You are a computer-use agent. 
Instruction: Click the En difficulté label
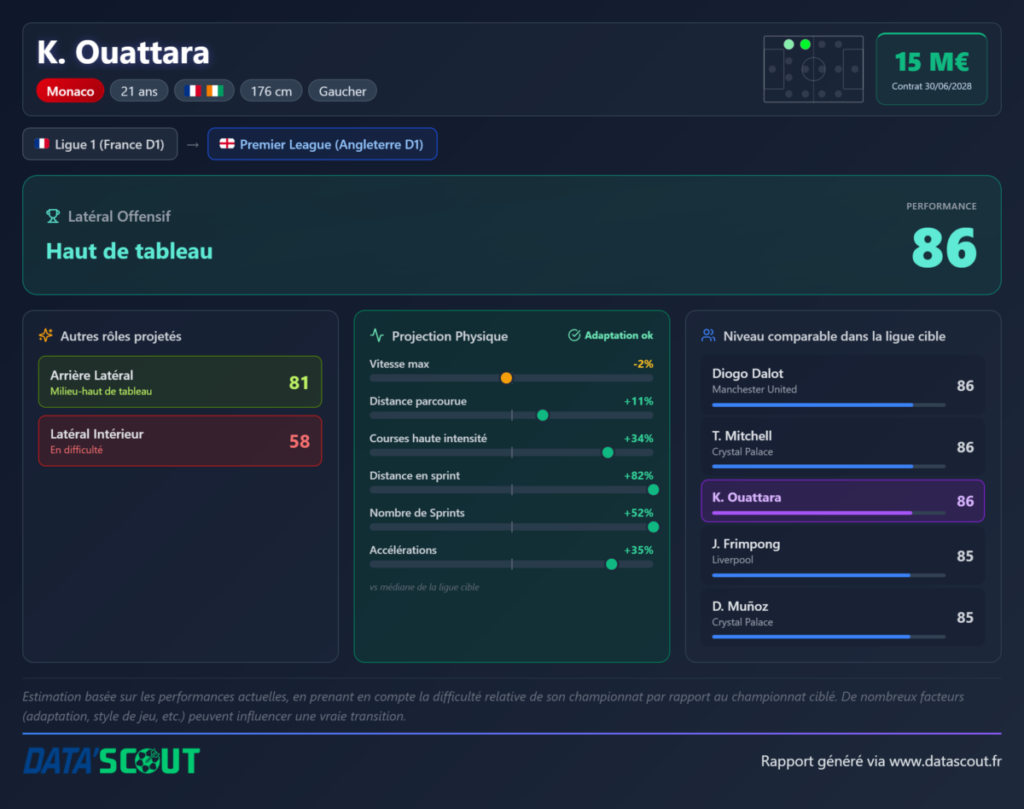click(76, 450)
